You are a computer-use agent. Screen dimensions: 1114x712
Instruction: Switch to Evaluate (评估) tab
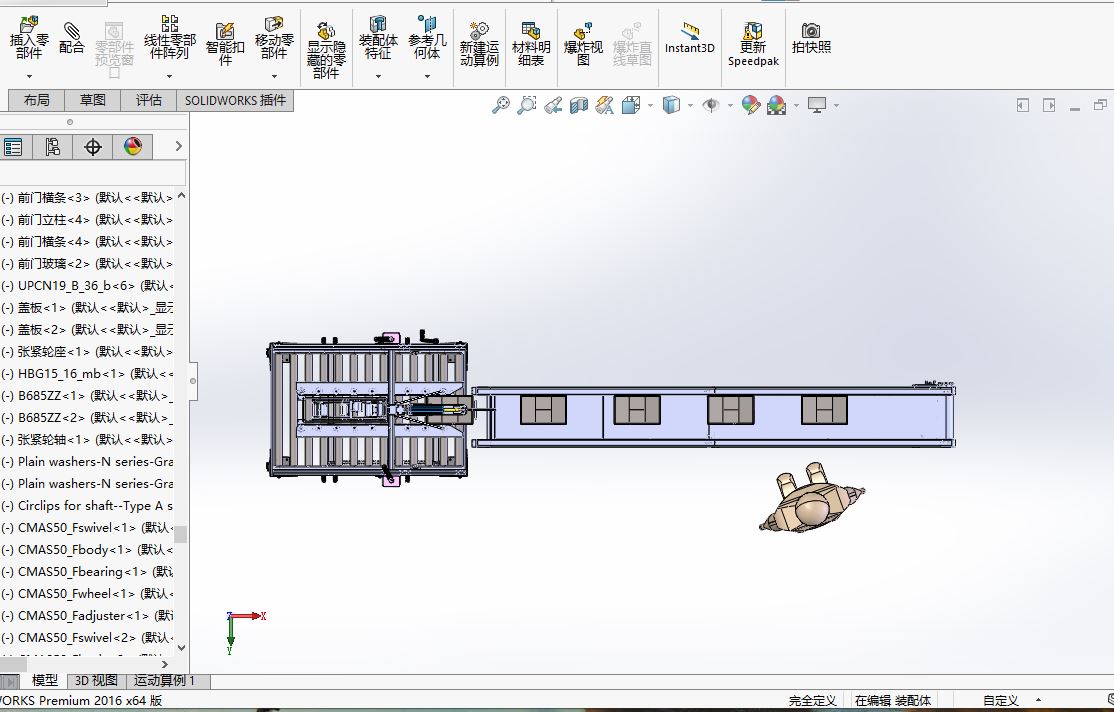148,100
